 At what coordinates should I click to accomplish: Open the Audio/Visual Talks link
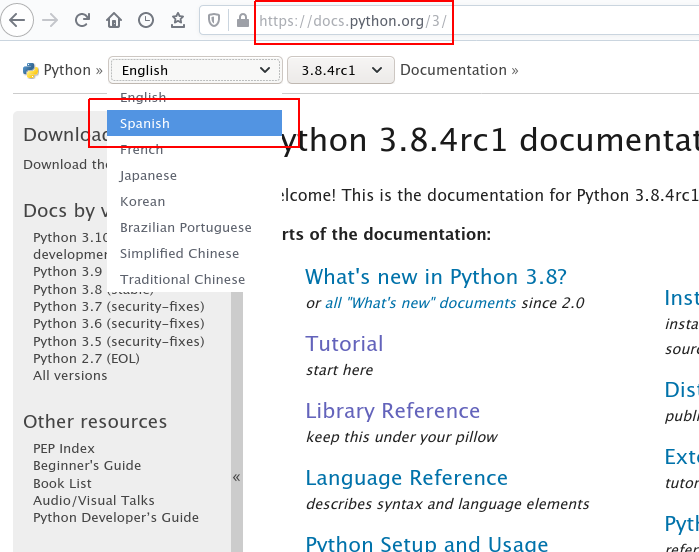94,500
